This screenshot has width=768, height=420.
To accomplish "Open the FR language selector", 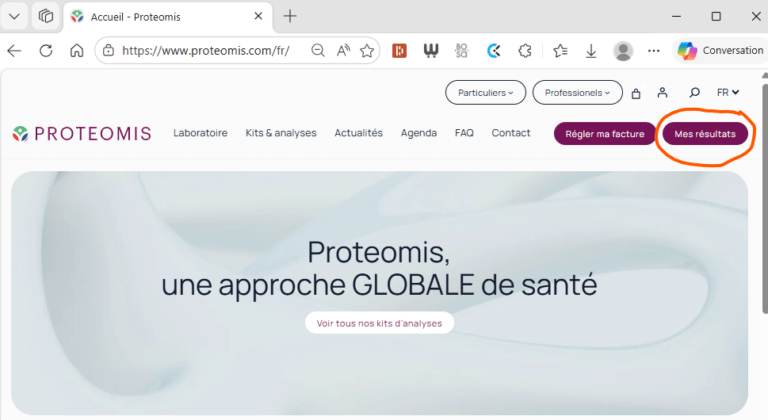I will pos(728,93).
